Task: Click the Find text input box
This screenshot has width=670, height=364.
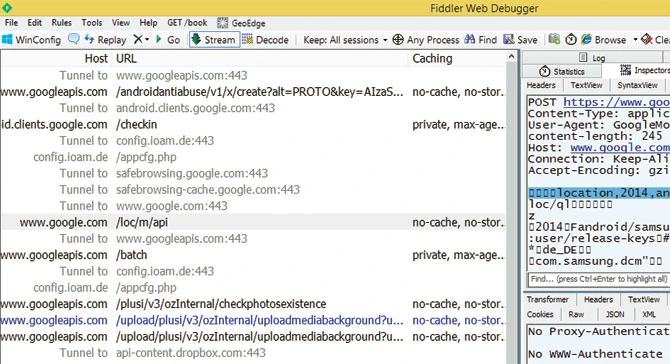Action: point(598,279)
